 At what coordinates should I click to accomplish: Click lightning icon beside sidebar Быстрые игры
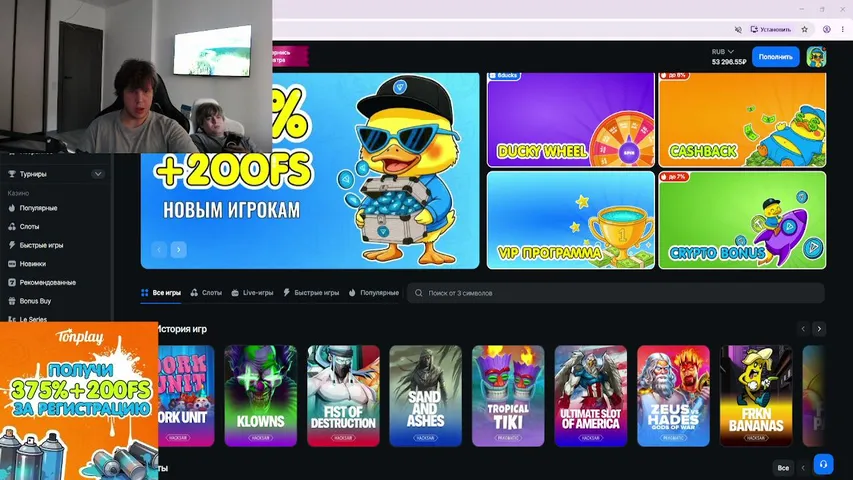pos(12,245)
